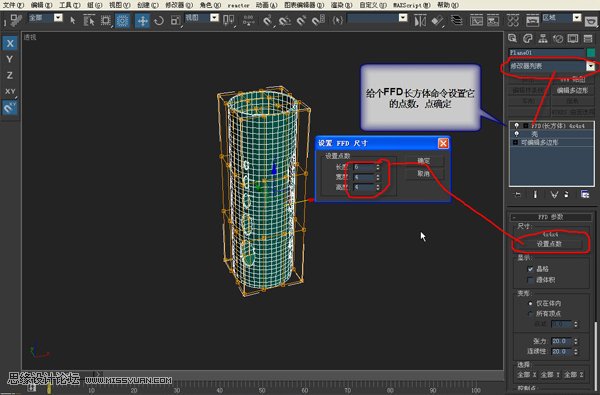Activate the Select and Scale tool
This screenshot has width=600, height=395.
coord(176,20)
